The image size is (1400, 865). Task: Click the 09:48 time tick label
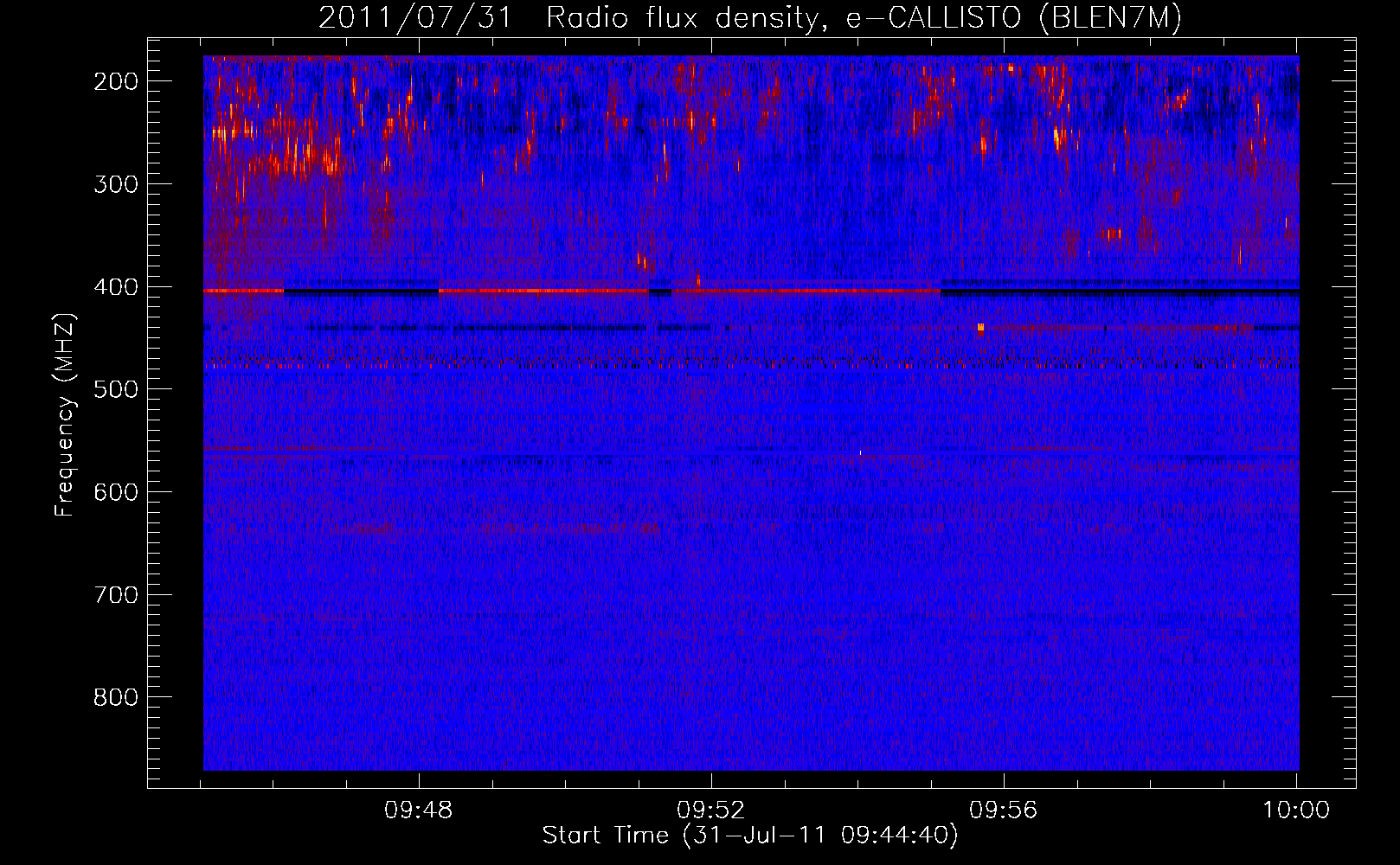click(419, 811)
